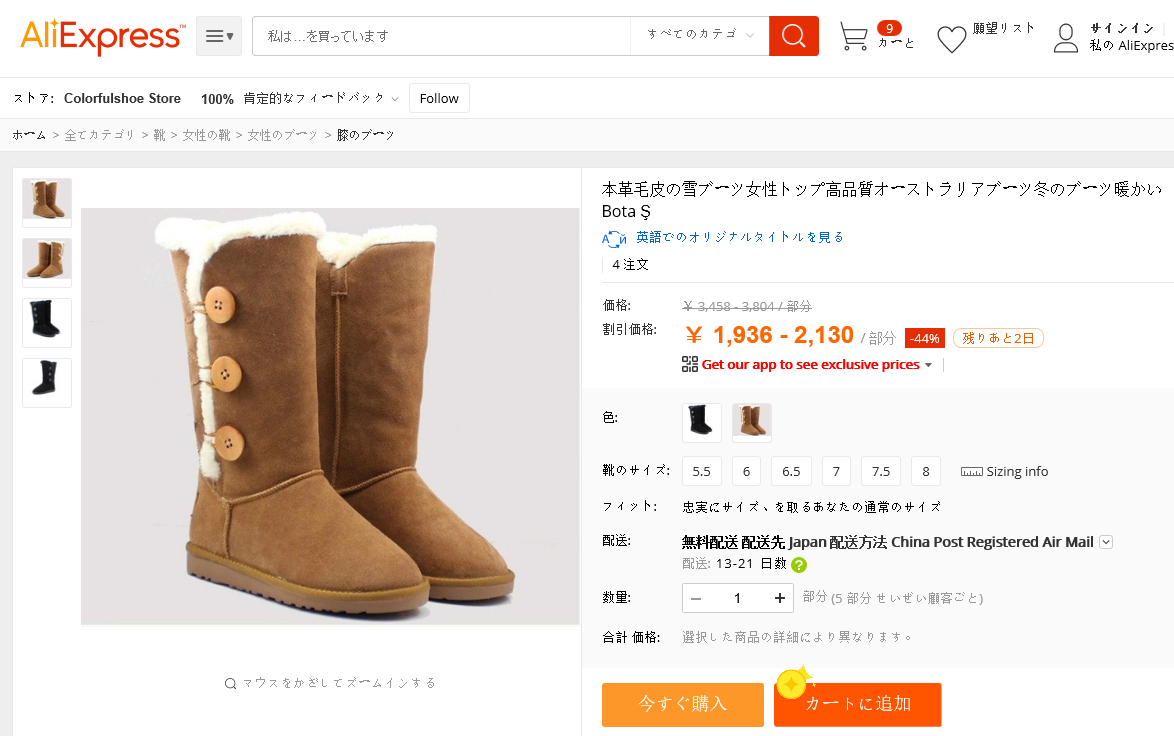Click the QR code app prices icon
The image size is (1174, 736).
click(690, 365)
